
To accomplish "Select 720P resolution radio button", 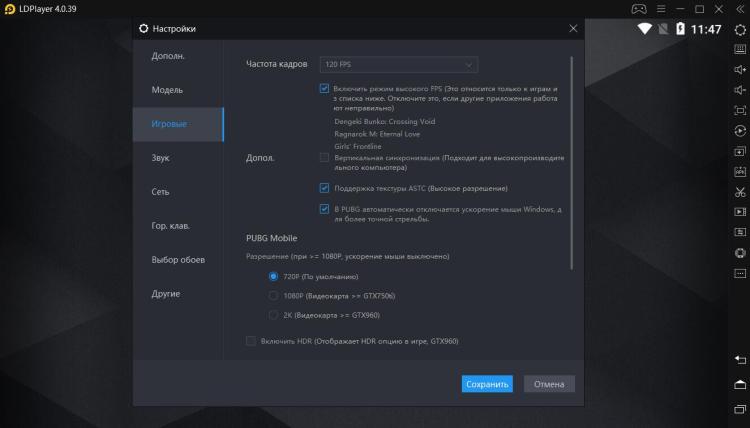I will (x=273, y=276).
